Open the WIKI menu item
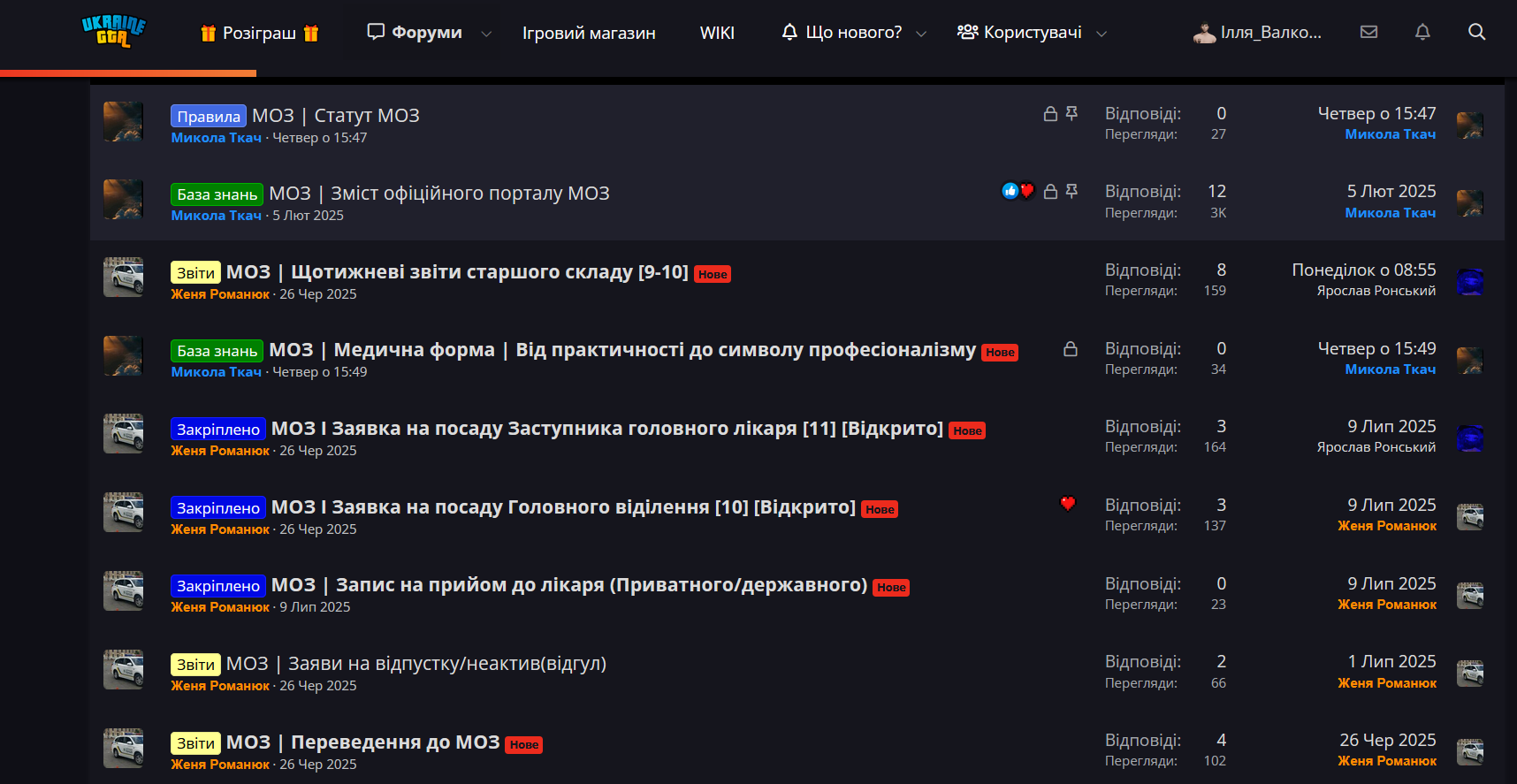This screenshot has height=784, width=1517. point(717,33)
